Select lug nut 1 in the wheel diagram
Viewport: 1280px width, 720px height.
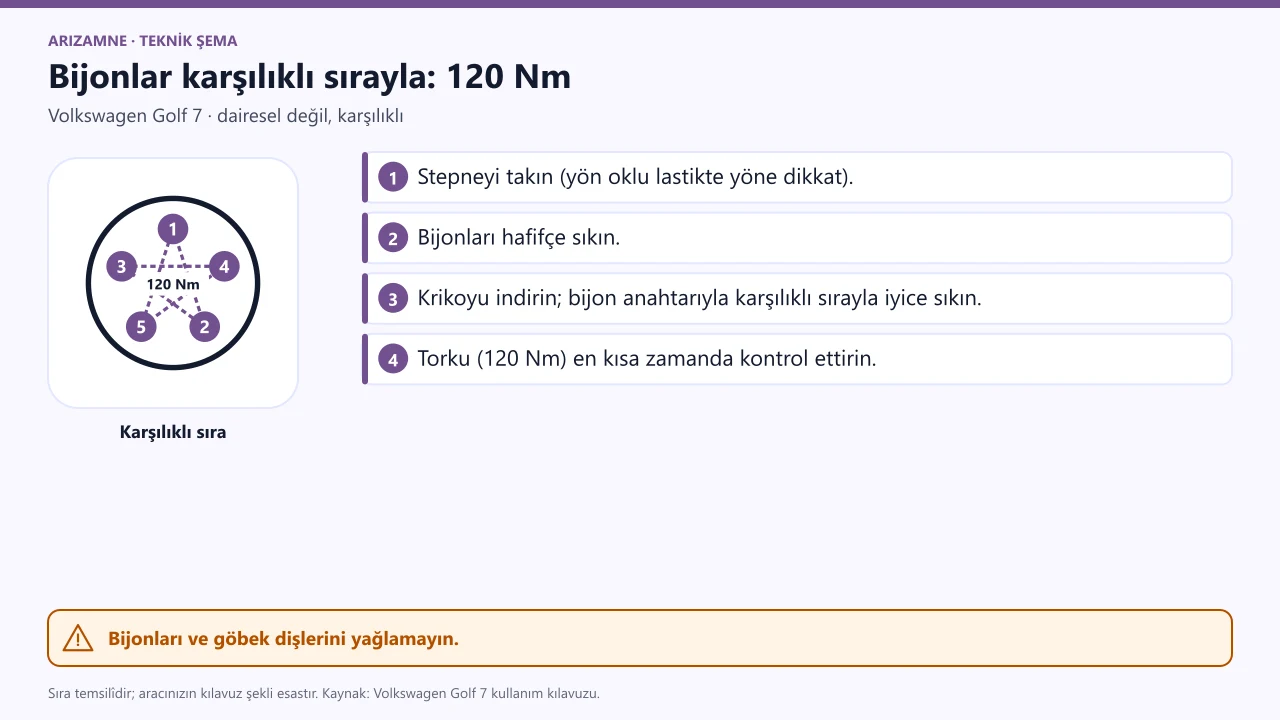coord(173,229)
